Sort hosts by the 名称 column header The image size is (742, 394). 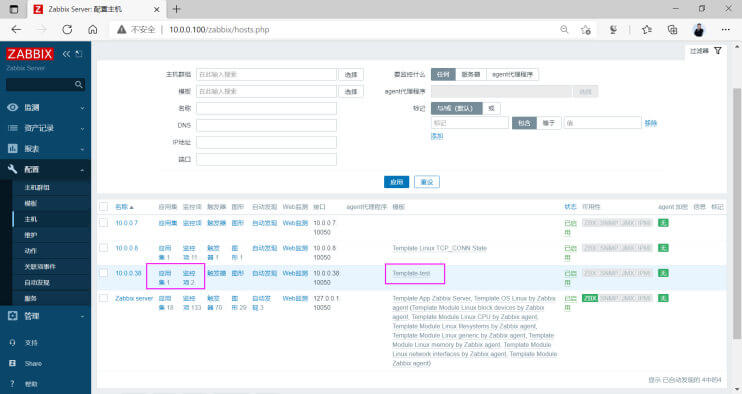[x=124, y=207]
